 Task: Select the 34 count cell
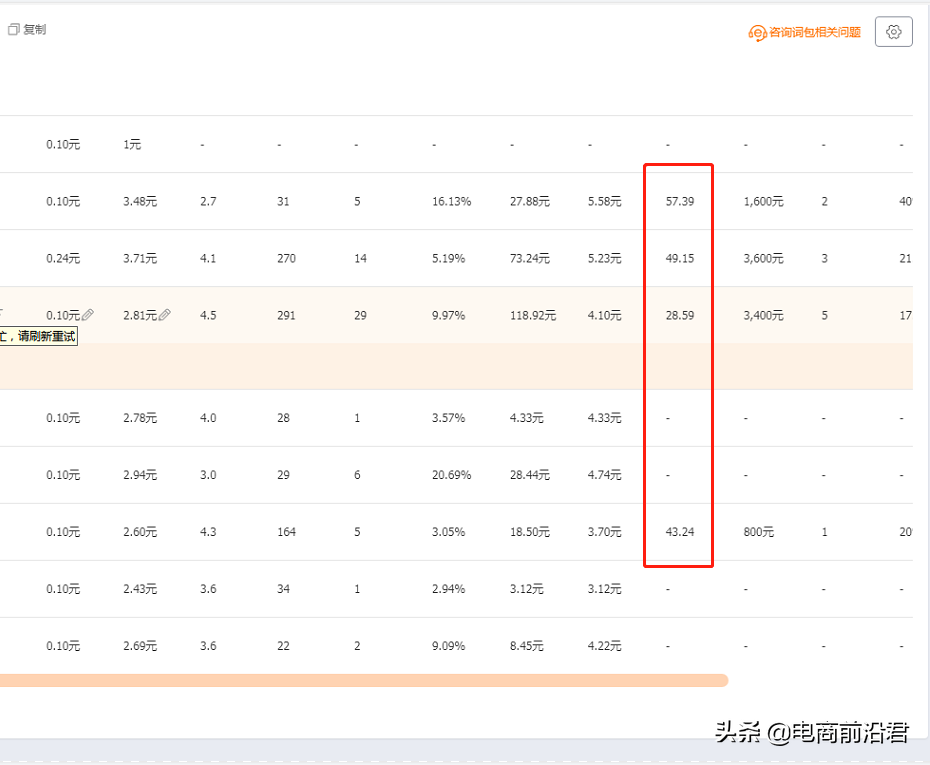coord(283,589)
